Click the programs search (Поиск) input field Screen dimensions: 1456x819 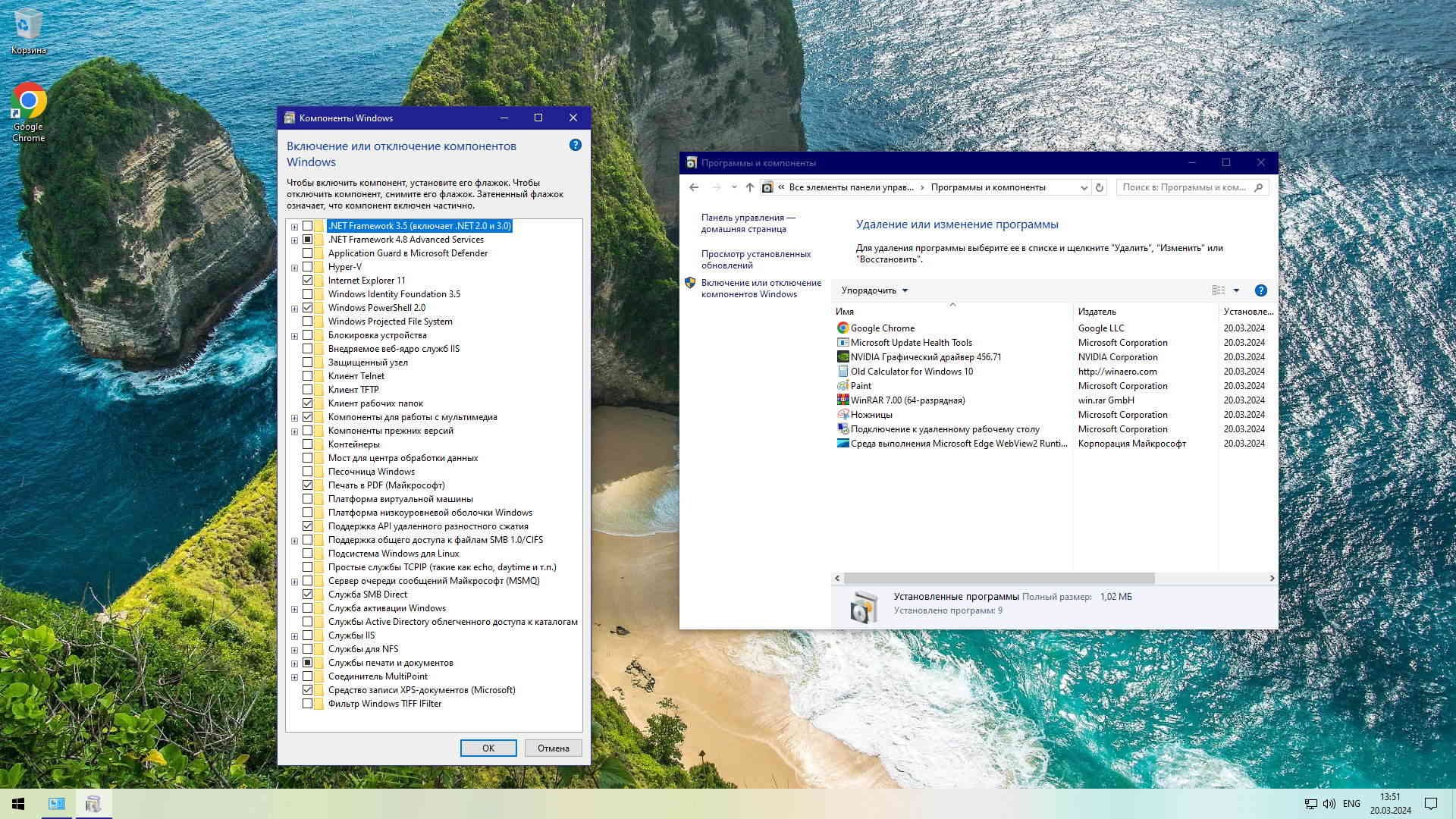1183,187
